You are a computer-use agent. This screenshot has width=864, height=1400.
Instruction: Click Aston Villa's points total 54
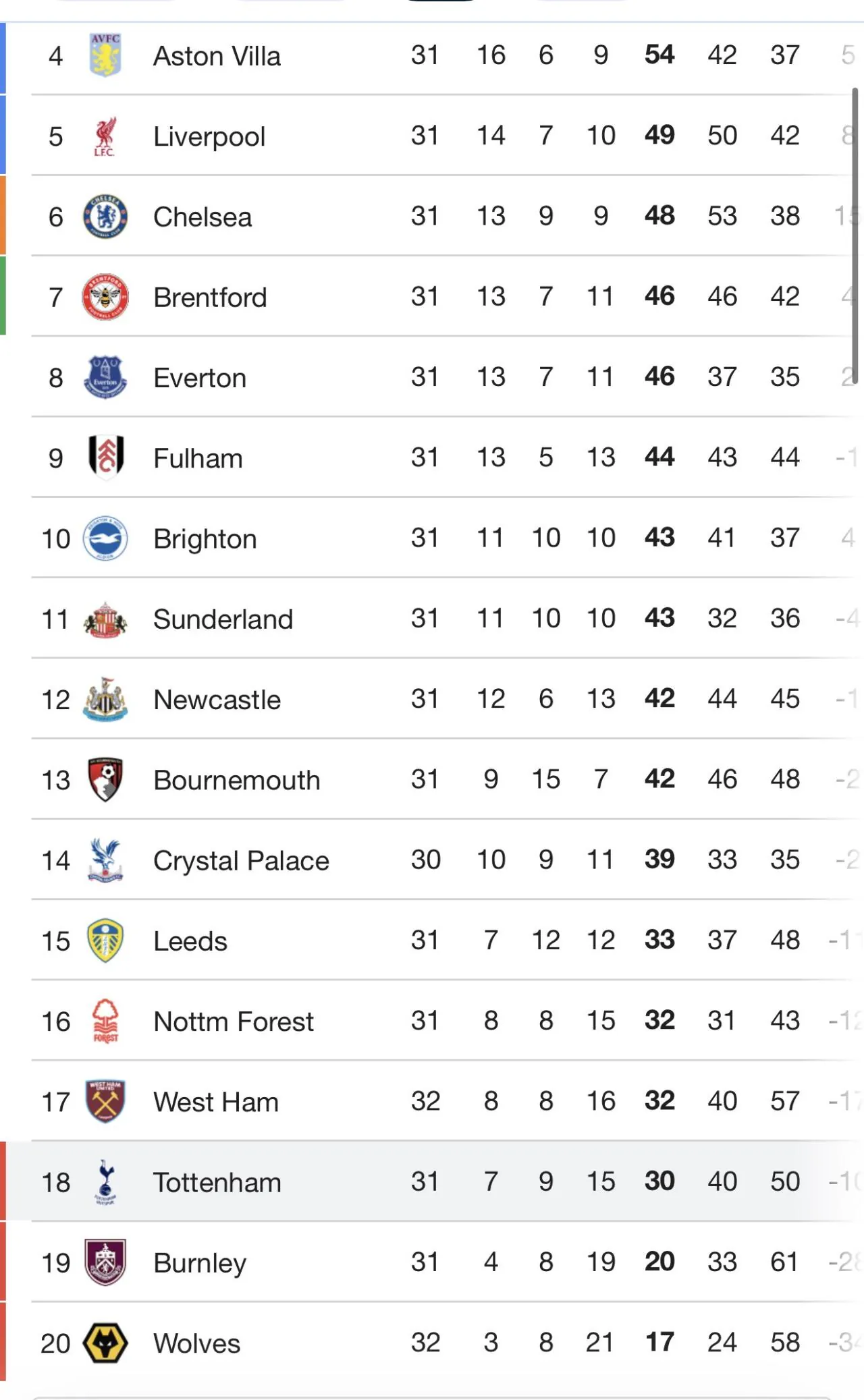(659, 55)
